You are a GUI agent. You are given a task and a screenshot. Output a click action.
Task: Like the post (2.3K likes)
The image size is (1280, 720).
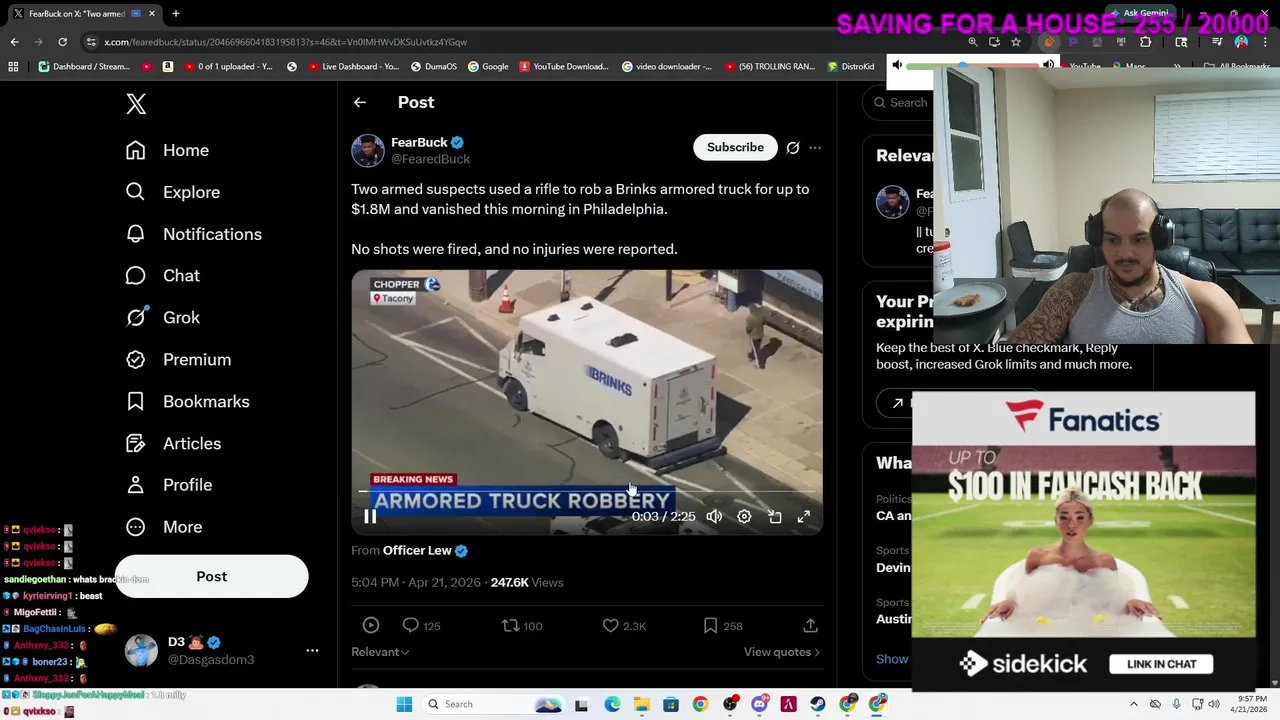[623, 625]
